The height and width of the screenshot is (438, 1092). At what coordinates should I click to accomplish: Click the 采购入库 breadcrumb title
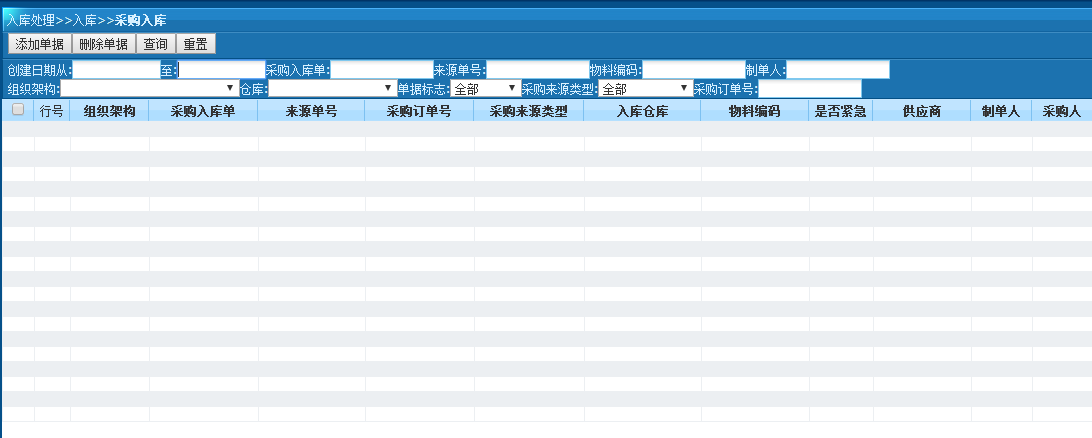(x=141, y=20)
